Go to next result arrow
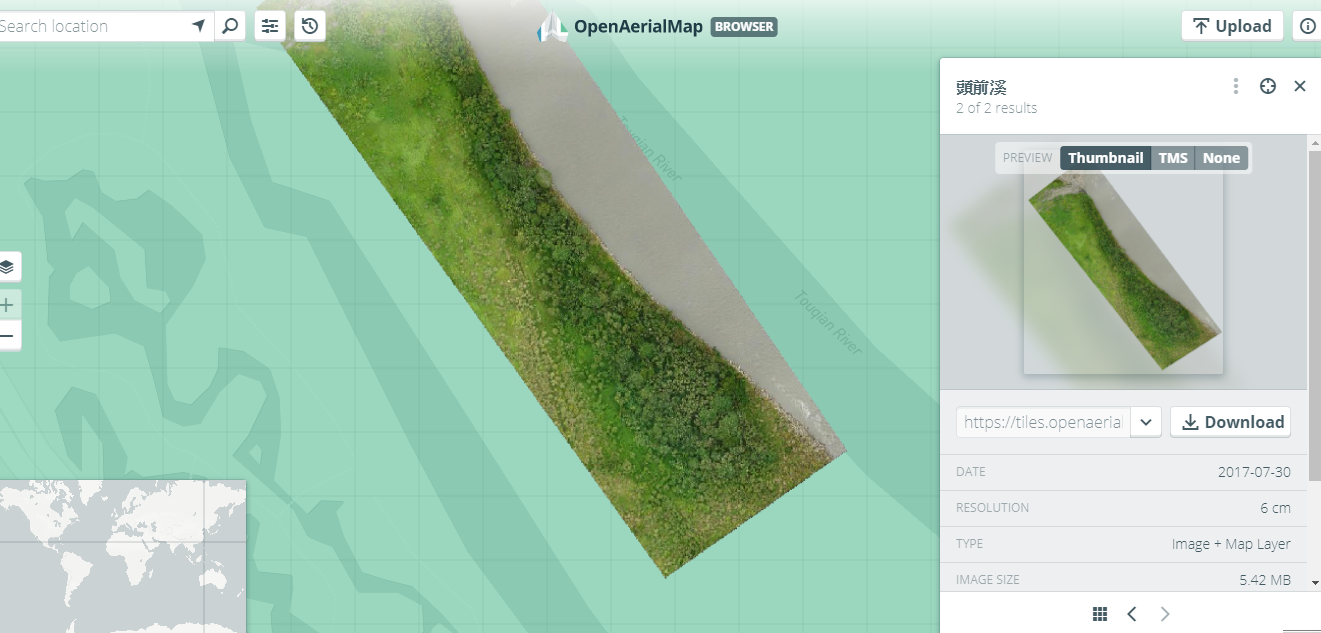 (1165, 614)
